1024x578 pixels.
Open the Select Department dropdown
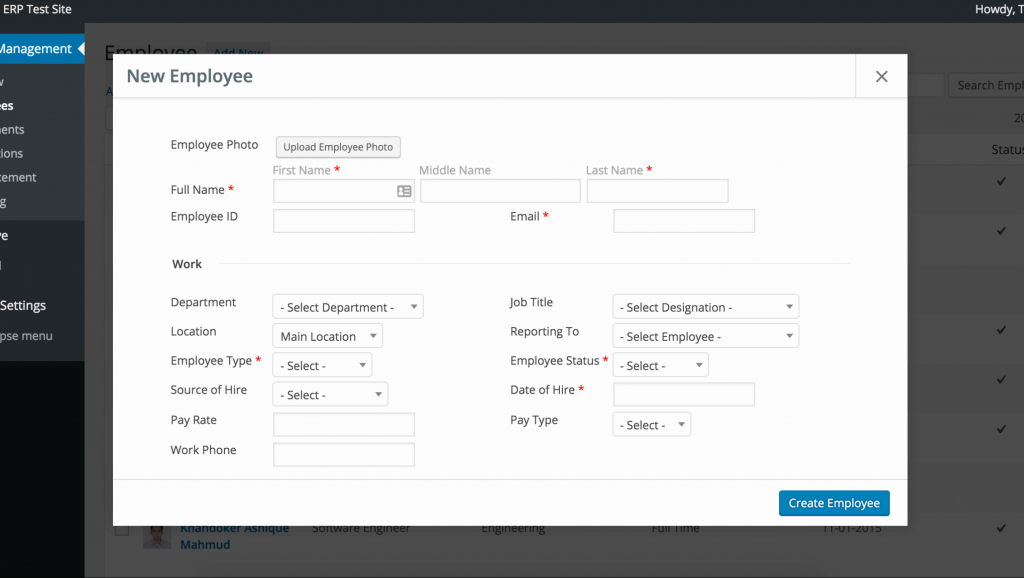[347, 307]
